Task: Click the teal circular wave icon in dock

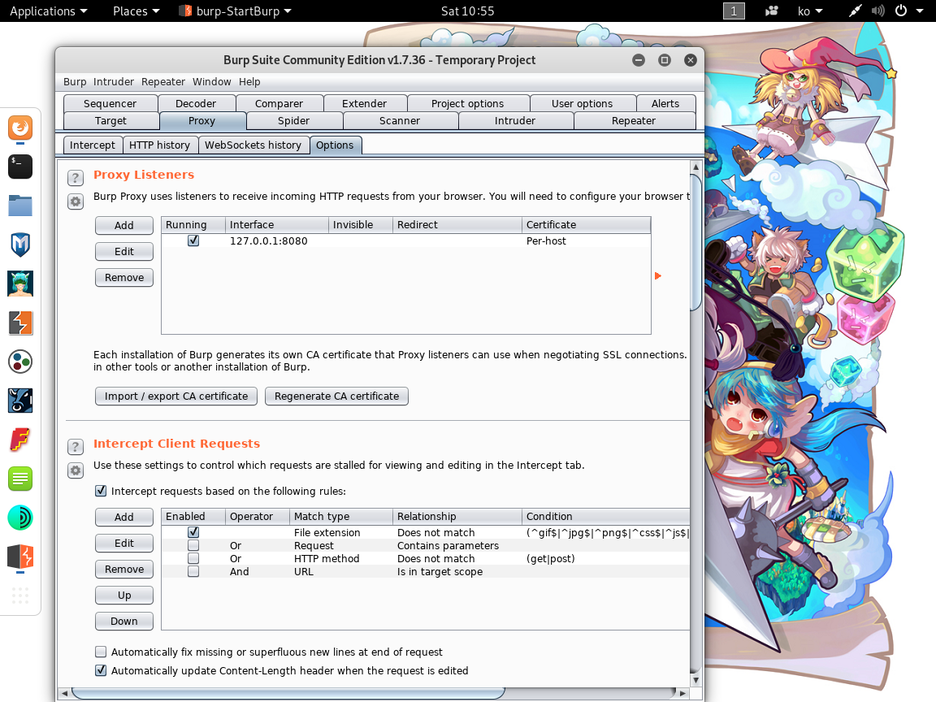Action: pyautogui.click(x=20, y=518)
